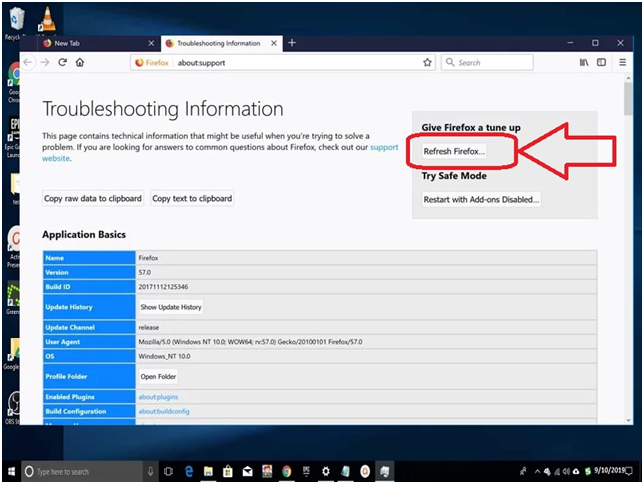Viewport: 644px width, 484px height.
Task: Bookmark this page with the star
Action: [427, 62]
